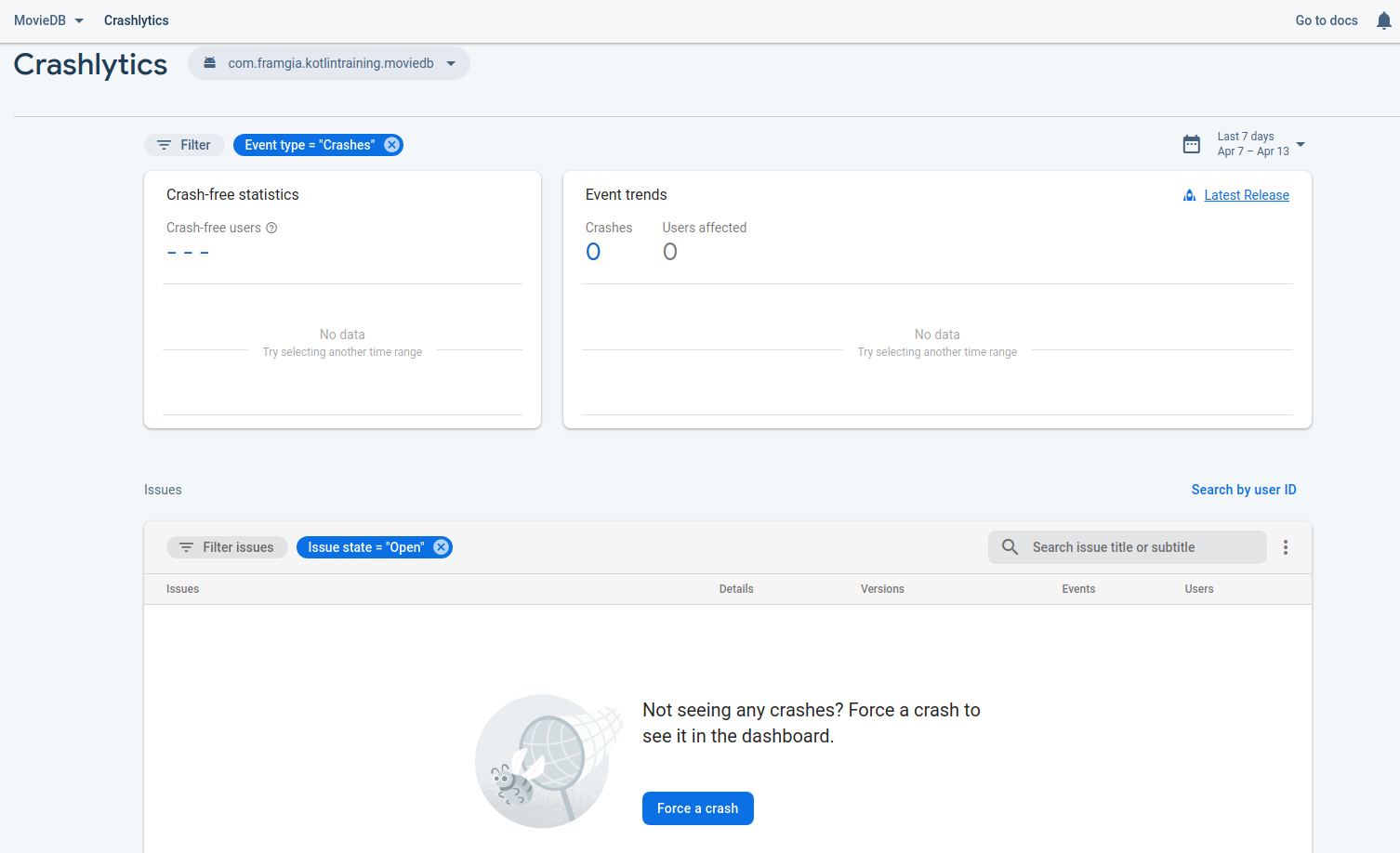Image resolution: width=1400 pixels, height=853 pixels.
Task: Click Search by user ID
Action: [1244, 490]
